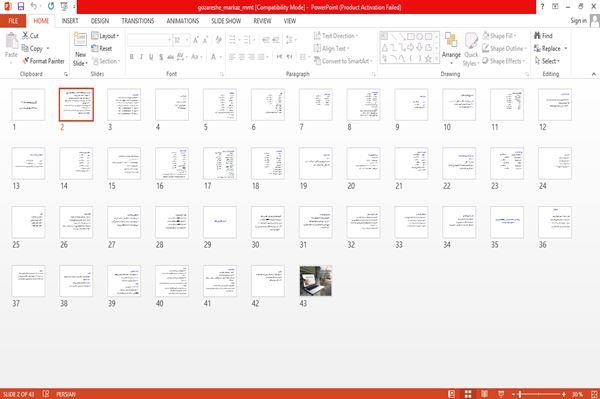Select the Format Painter tool
Screen dimensions: 600x399
point(44,61)
